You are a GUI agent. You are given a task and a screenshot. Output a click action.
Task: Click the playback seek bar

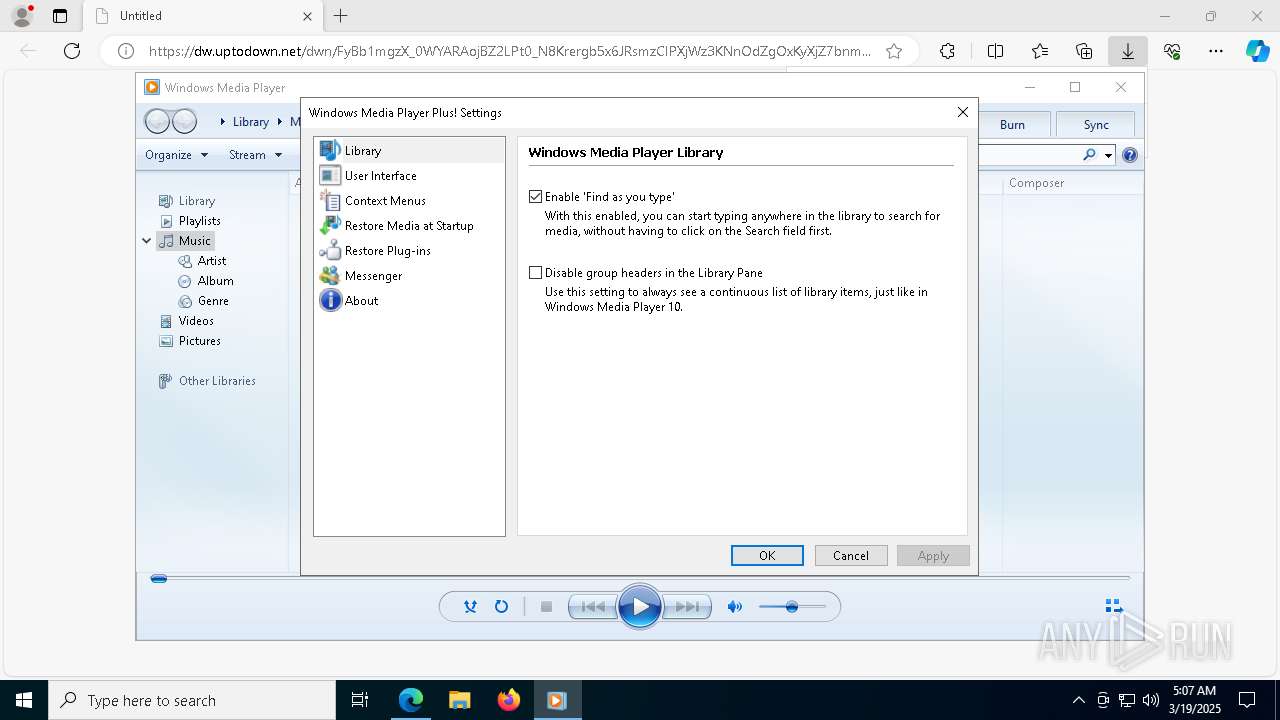640,578
